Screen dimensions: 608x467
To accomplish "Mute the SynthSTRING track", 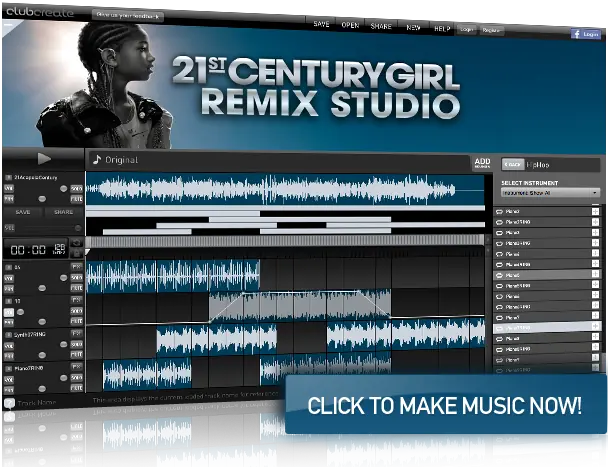I will pos(76,355).
